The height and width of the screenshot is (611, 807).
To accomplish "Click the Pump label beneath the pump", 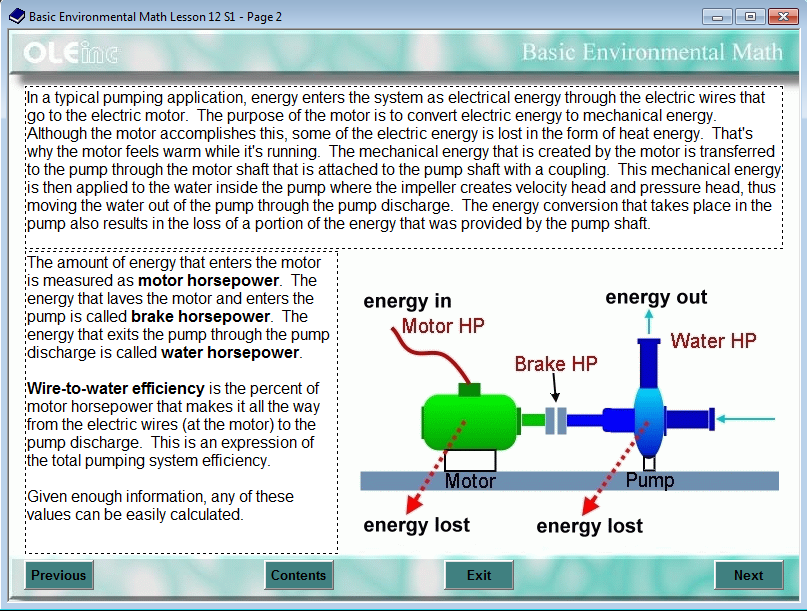I will pyautogui.click(x=652, y=480).
